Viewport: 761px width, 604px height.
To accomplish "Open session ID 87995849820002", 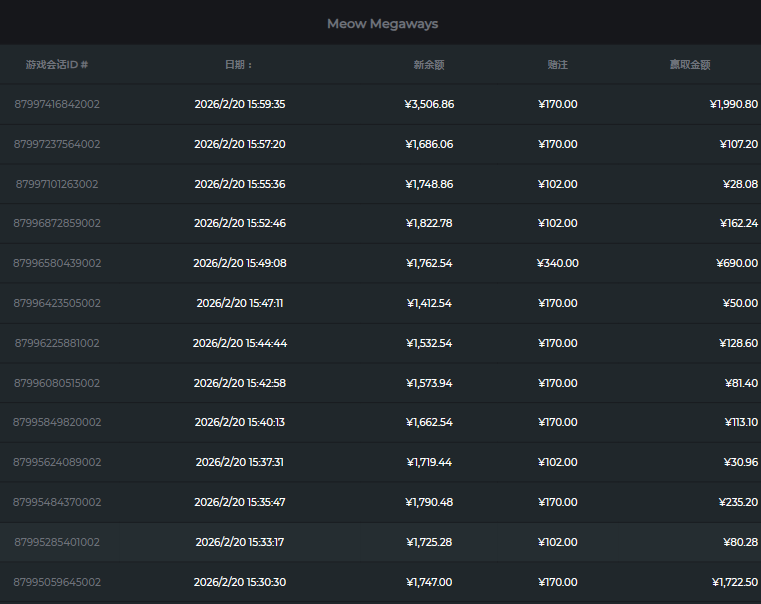I will coord(57,422).
